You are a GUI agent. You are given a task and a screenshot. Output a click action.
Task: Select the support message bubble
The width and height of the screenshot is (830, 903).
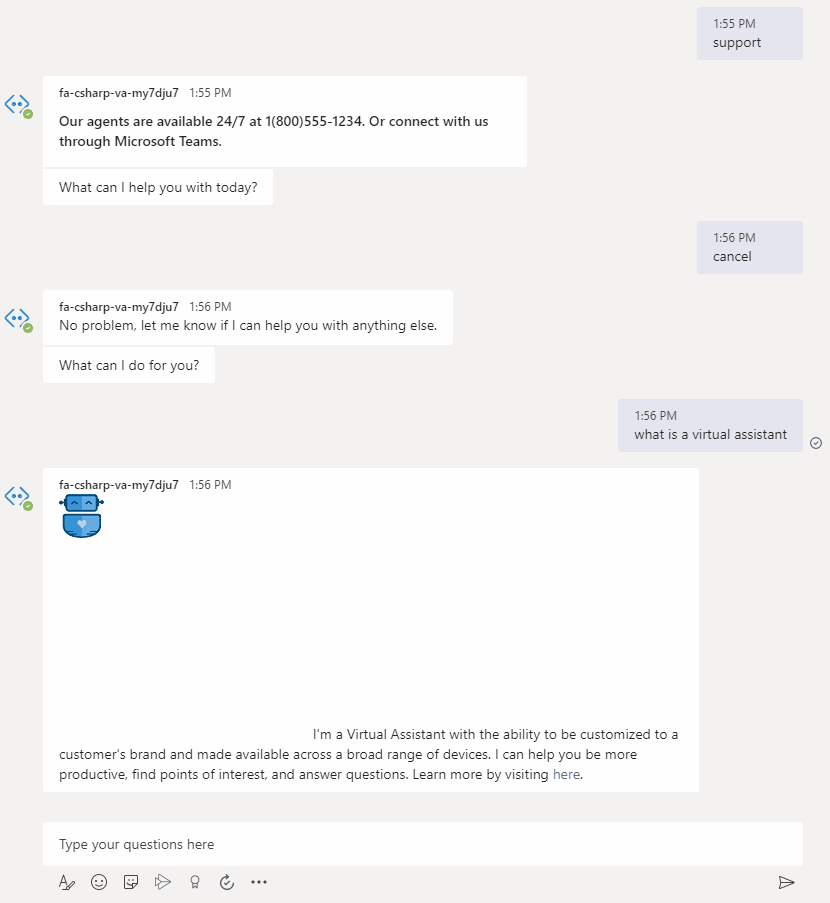coord(750,33)
